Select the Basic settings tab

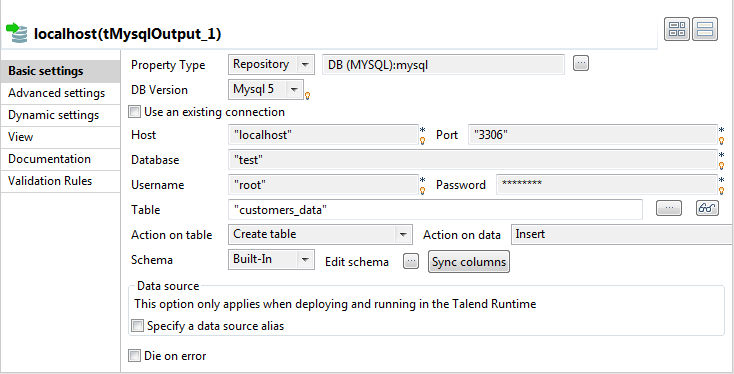point(60,71)
